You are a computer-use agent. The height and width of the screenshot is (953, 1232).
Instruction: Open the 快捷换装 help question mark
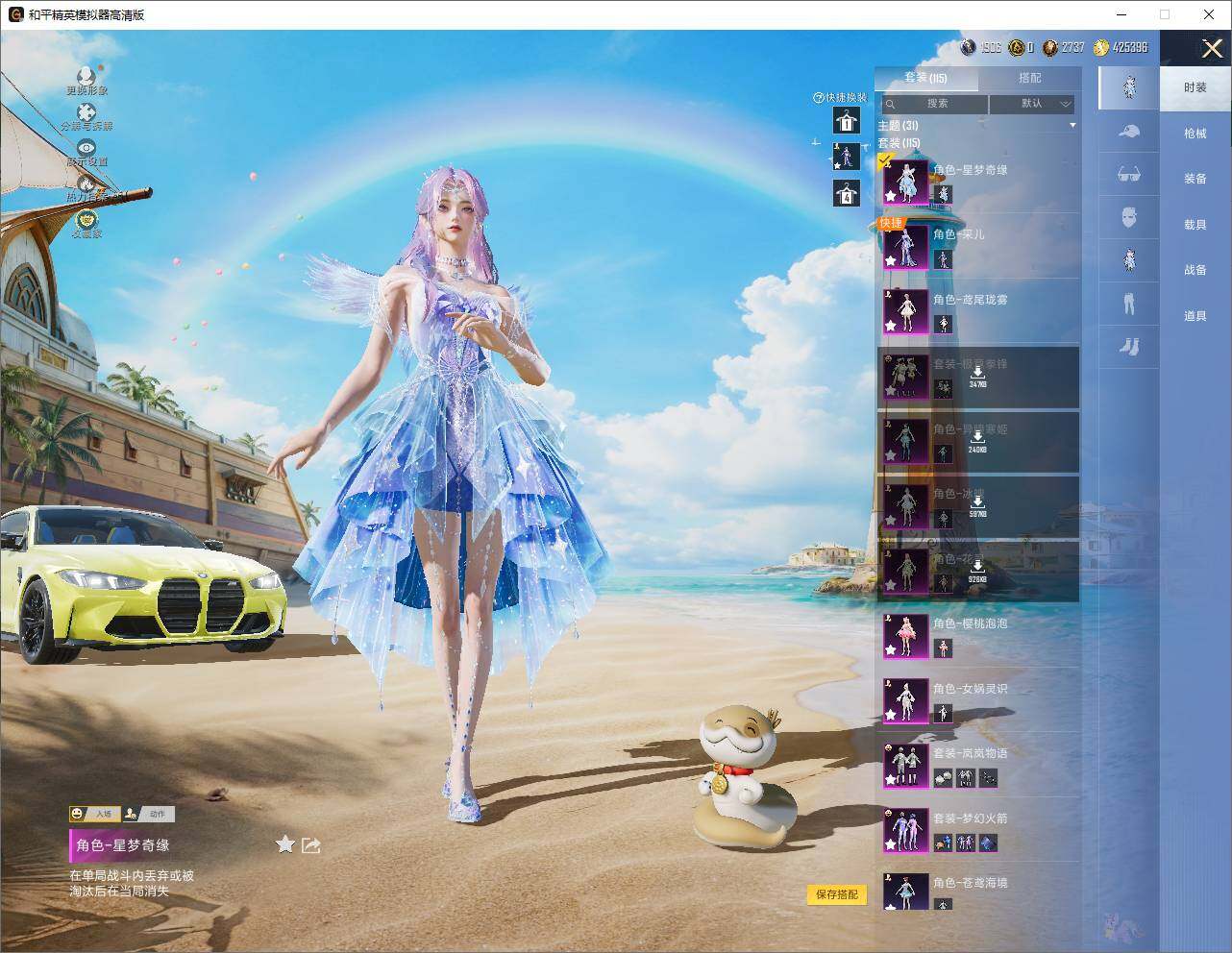[819, 98]
